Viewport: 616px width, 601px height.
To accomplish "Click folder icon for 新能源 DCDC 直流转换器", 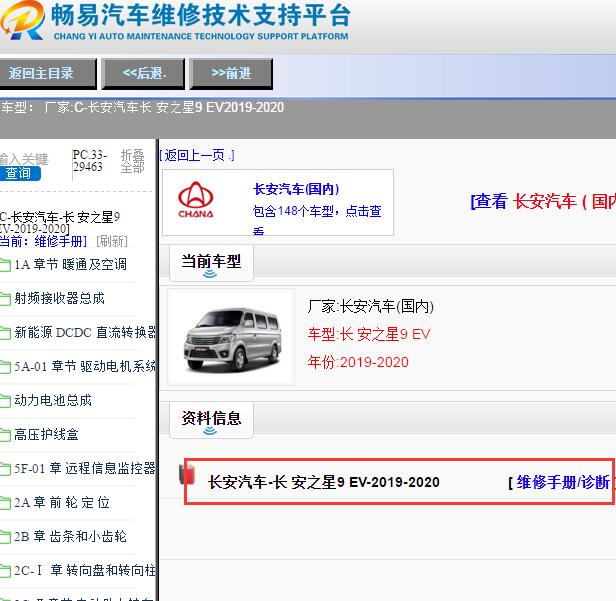I will [x=5, y=333].
